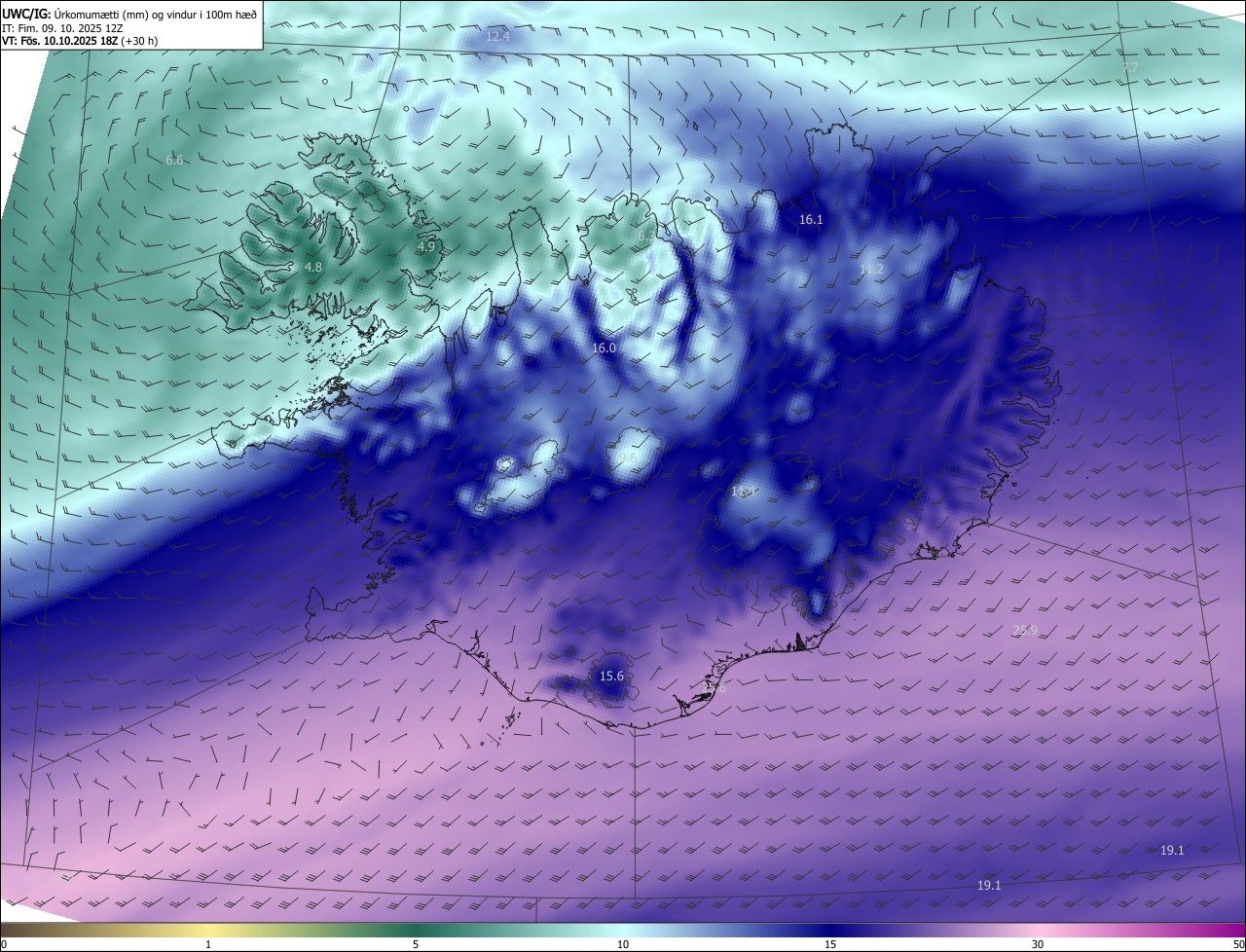Click the 5 tick label on the colorbar
Viewport: 1246px width, 952px height.
coord(416,944)
